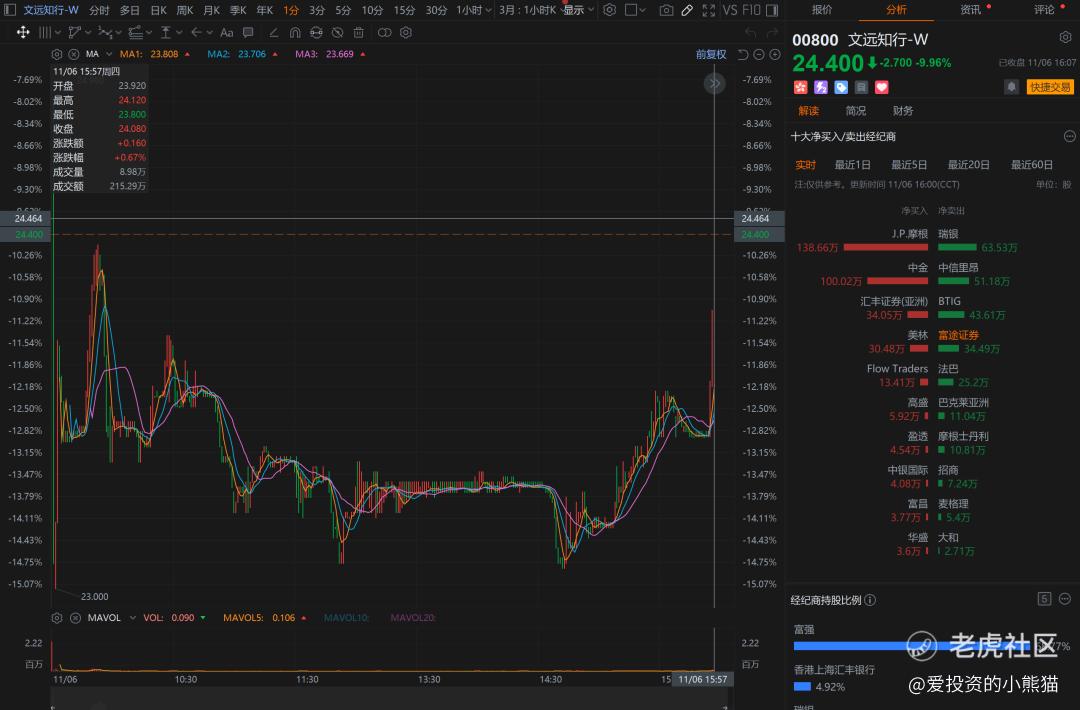Open chart settings gear in top bar

point(610,10)
